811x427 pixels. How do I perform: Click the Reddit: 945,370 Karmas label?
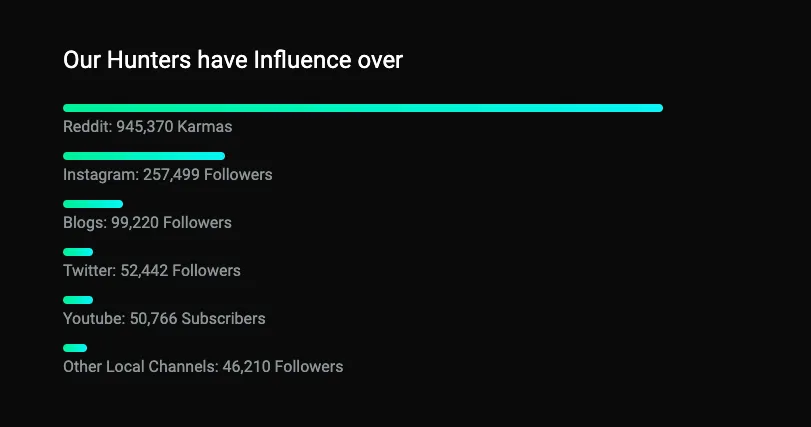coord(147,127)
